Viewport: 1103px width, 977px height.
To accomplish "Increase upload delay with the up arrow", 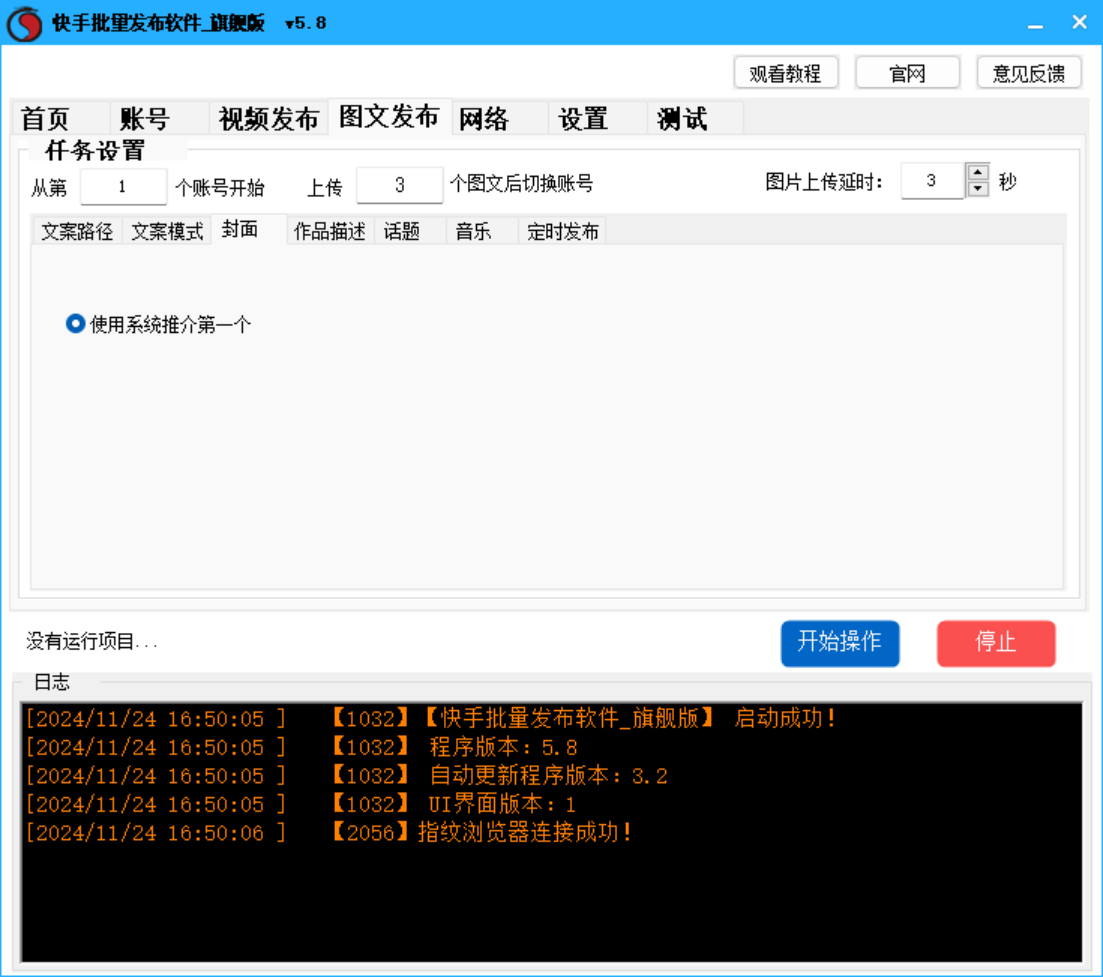I will point(978,172).
